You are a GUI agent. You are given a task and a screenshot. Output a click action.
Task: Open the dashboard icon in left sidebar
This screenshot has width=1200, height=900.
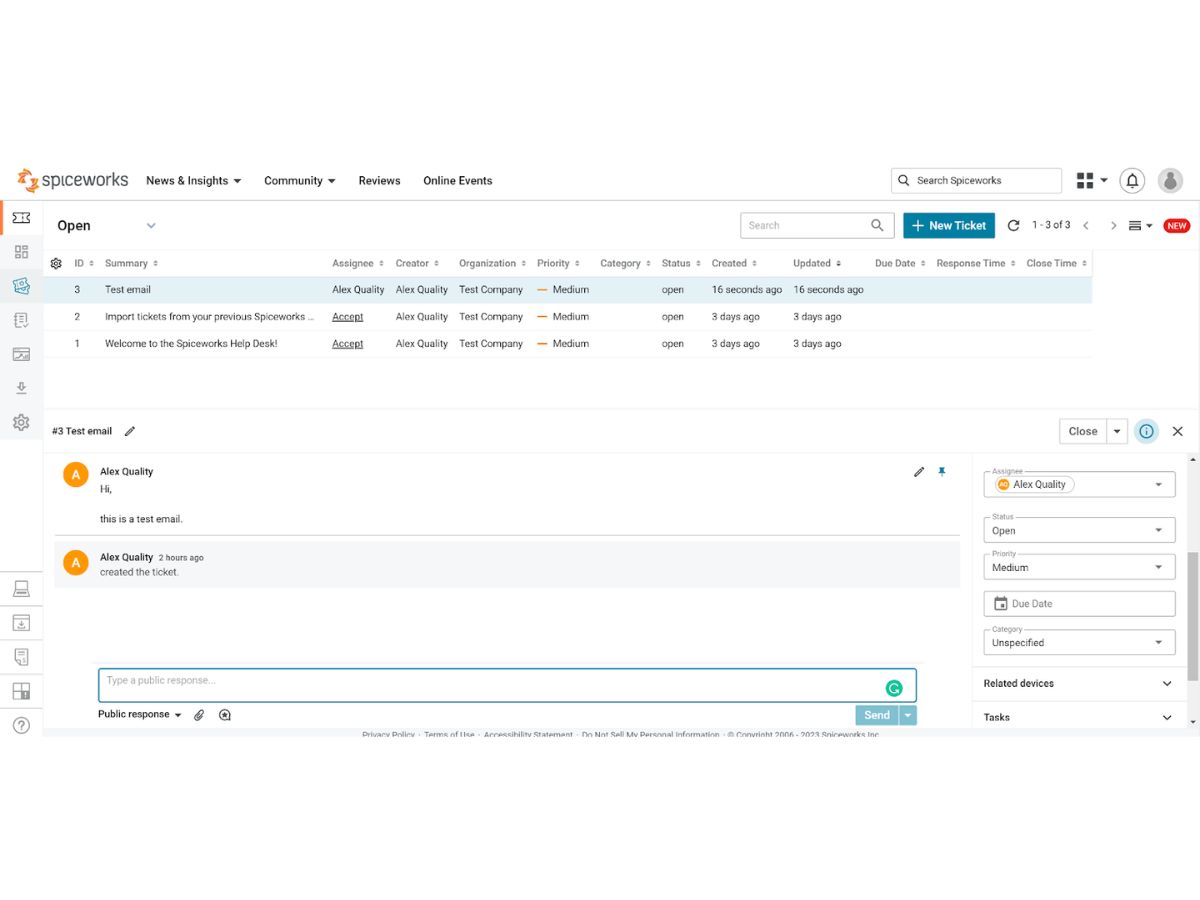pyautogui.click(x=21, y=252)
